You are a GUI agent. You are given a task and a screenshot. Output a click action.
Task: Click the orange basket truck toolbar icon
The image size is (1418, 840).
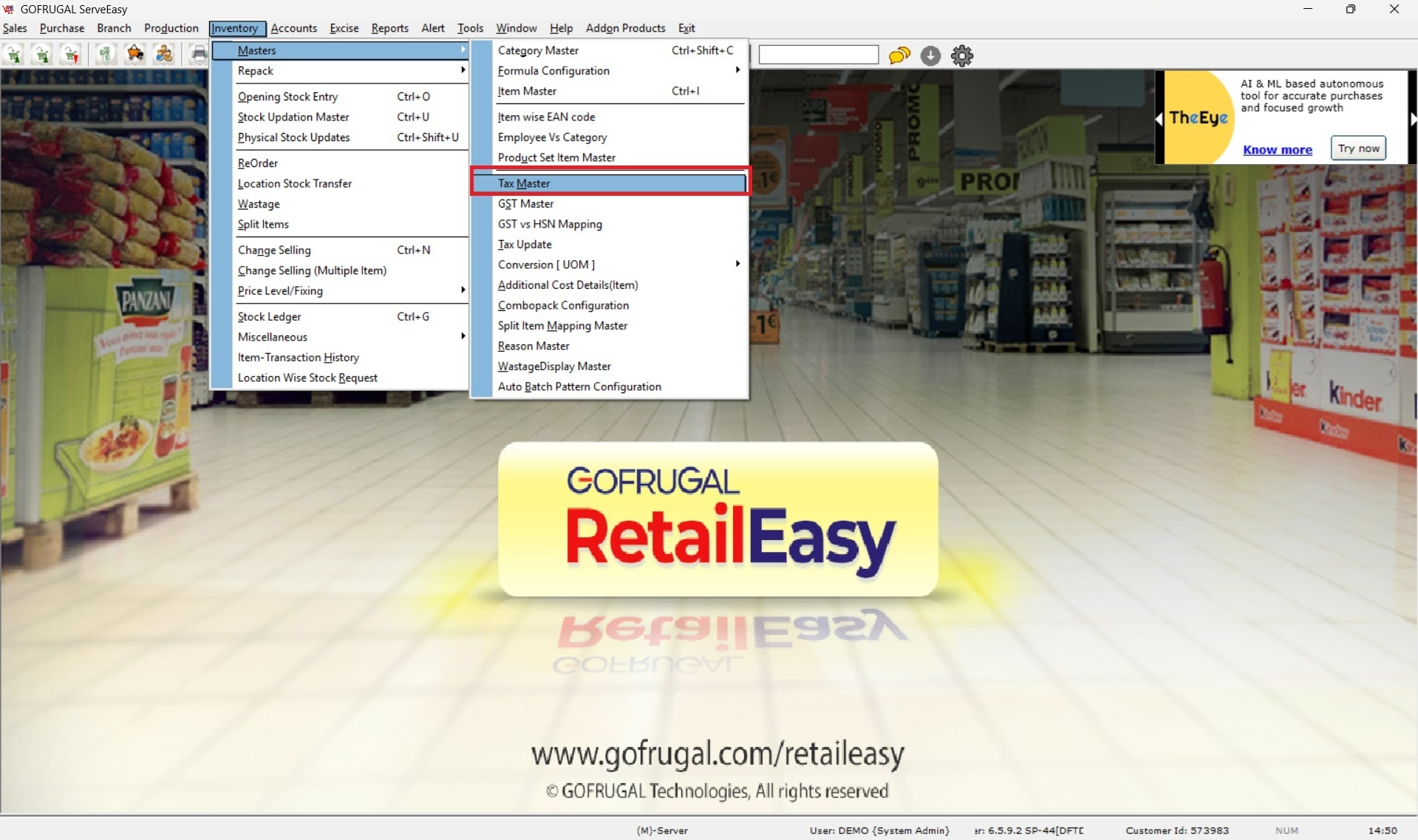click(135, 55)
